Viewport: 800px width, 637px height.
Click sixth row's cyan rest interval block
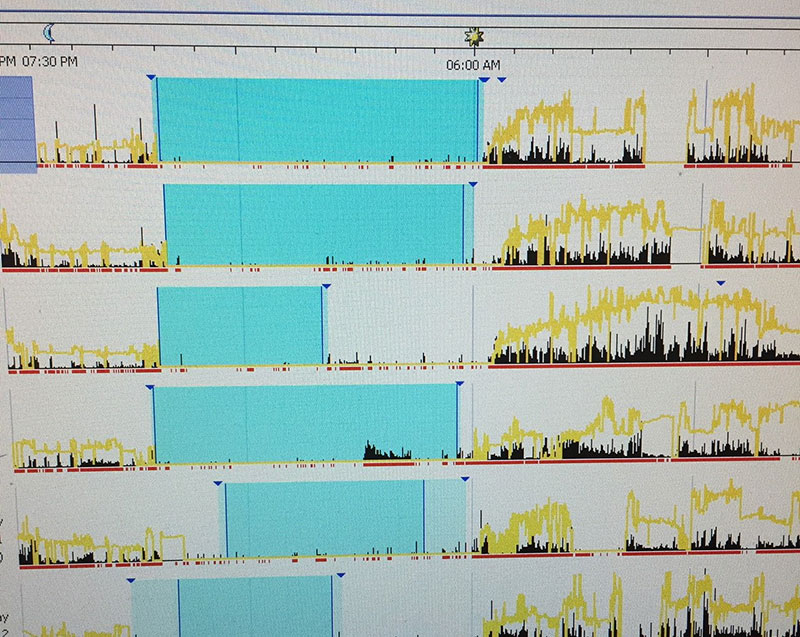pos(235,606)
